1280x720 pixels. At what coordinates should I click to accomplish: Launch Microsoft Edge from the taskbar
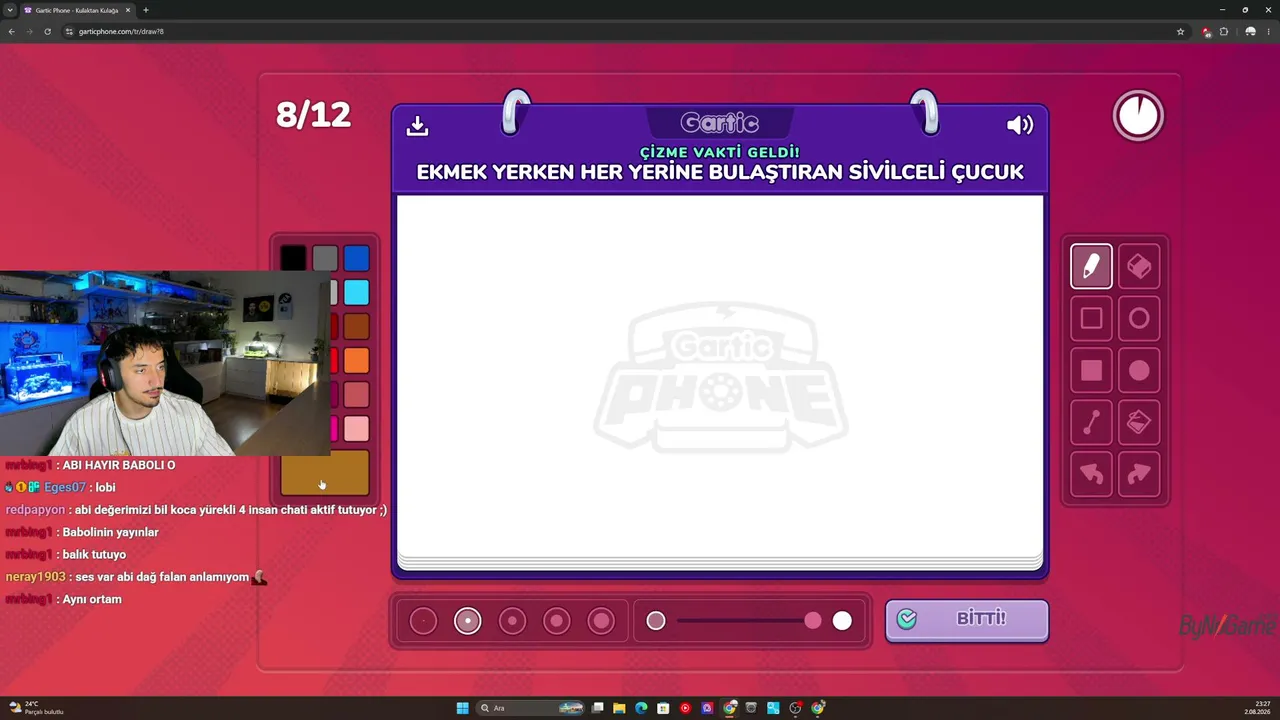click(641, 708)
